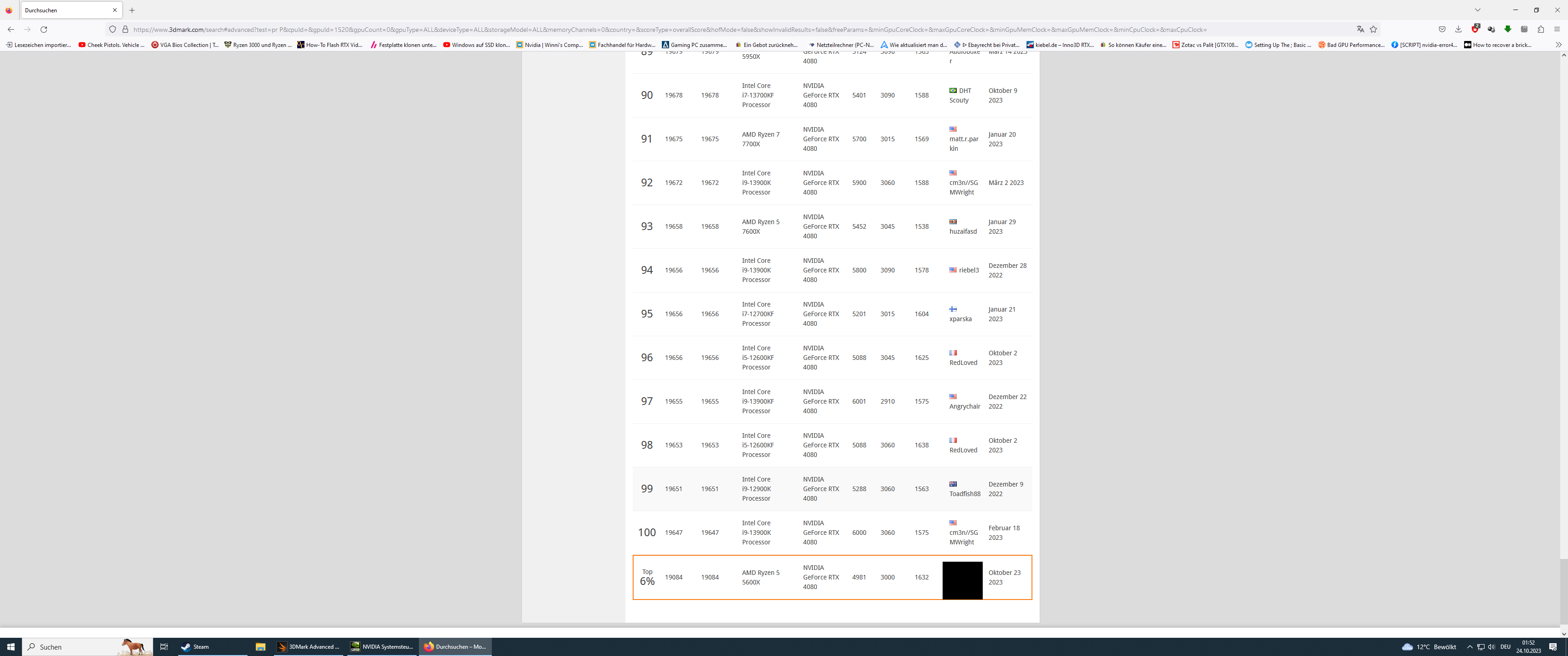This screenshot has height=656, width=1568.
Task: Open the extensions puzzle piece menu
Action: click(1541, 29)
